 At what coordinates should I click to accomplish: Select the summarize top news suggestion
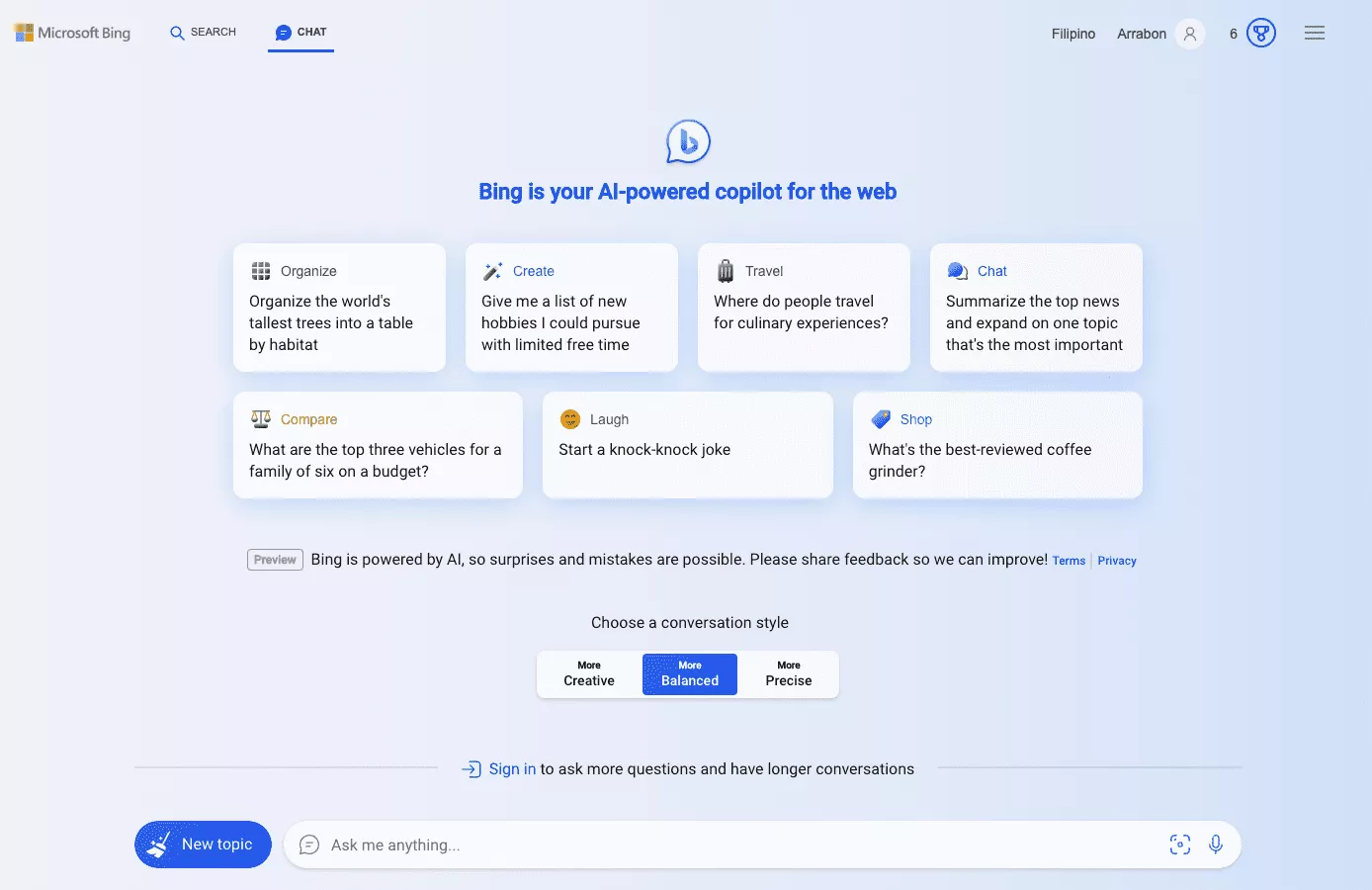[x=1036, y=308]
